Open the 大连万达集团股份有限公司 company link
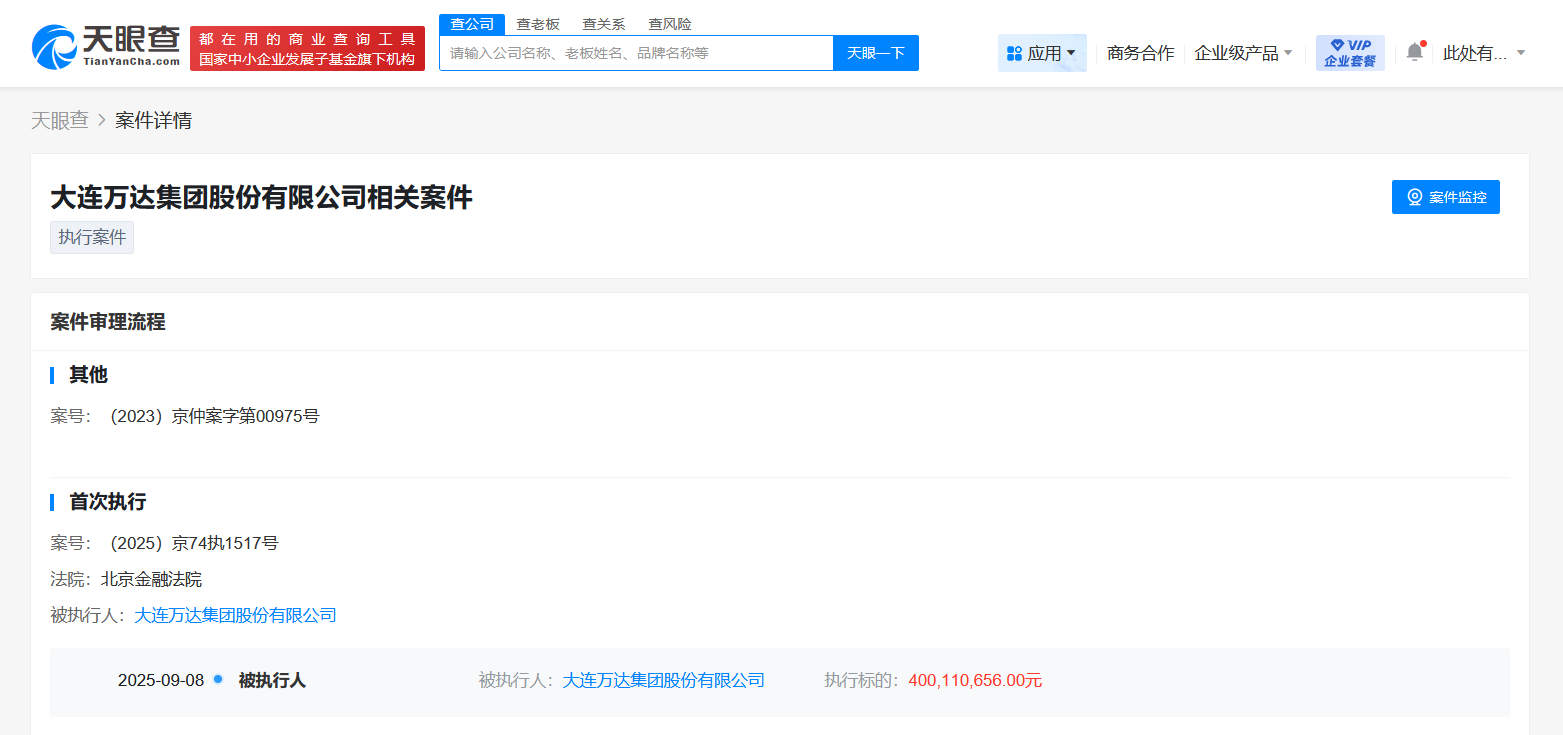Image resolution: width=1563 pixels, height=735 pixels. 236,615
